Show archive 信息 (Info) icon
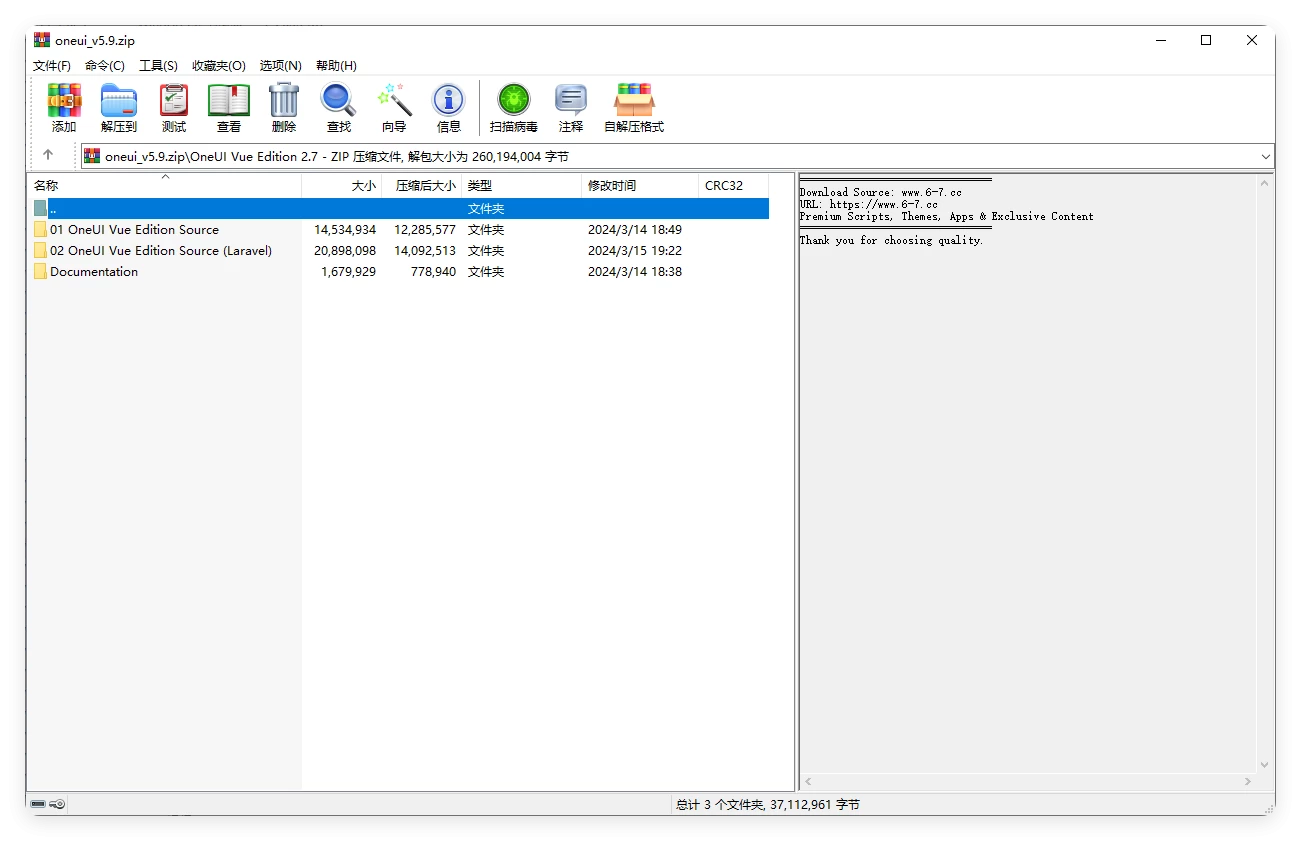The height and width of the screenshot is (841, 1301). (449, 107)
